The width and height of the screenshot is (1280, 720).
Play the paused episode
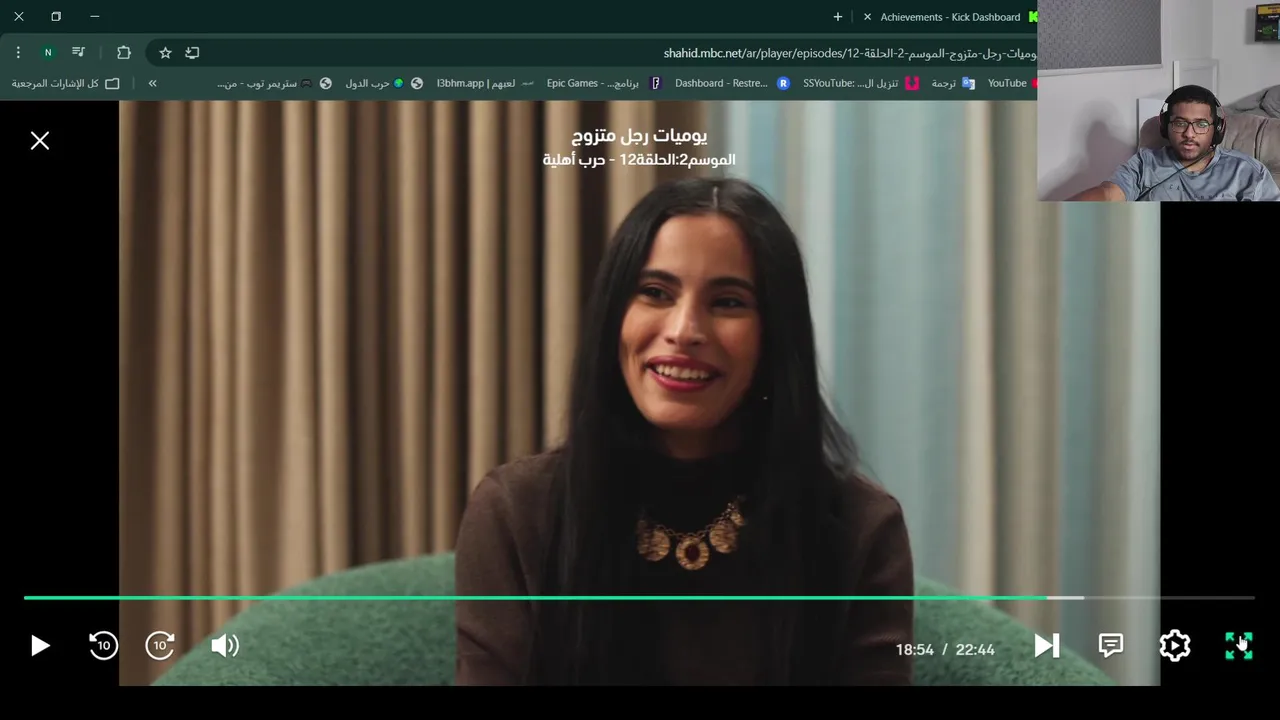[x=40, y=646]
